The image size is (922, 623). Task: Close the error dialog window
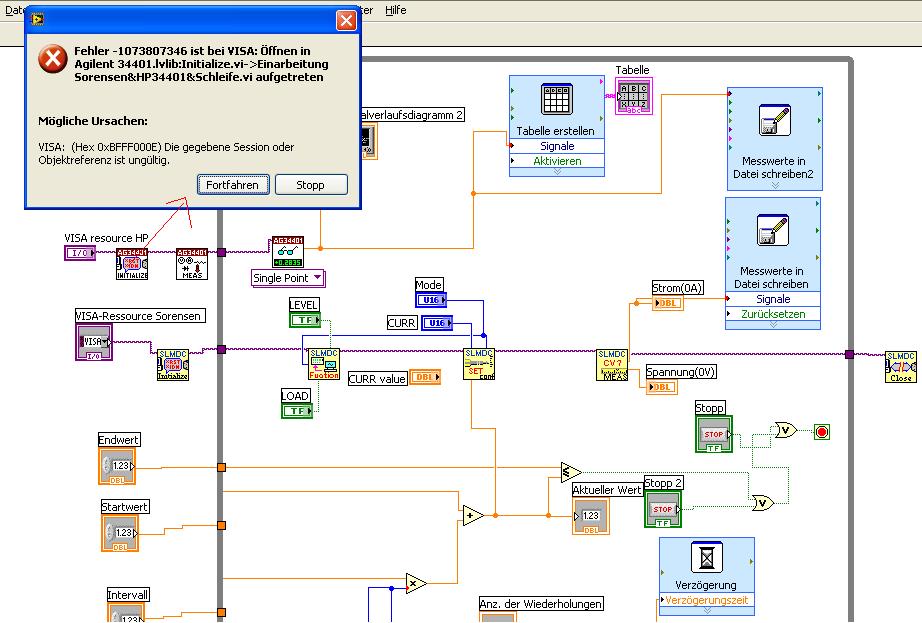coord(346,20)
